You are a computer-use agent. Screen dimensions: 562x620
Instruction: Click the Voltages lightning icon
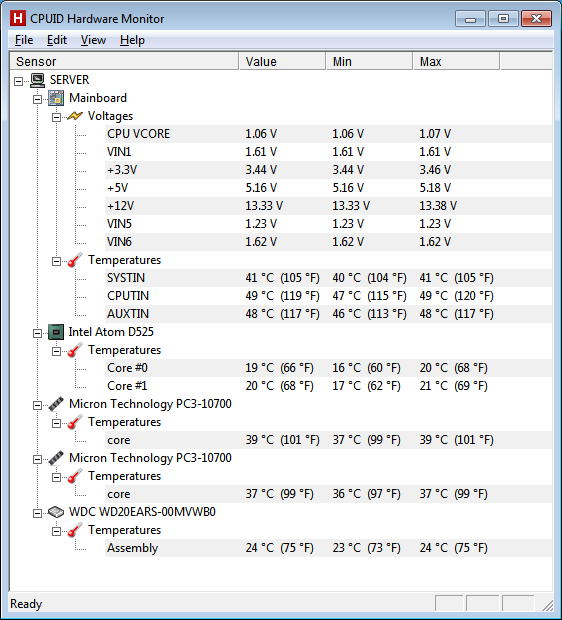click(x=75, y=116)
